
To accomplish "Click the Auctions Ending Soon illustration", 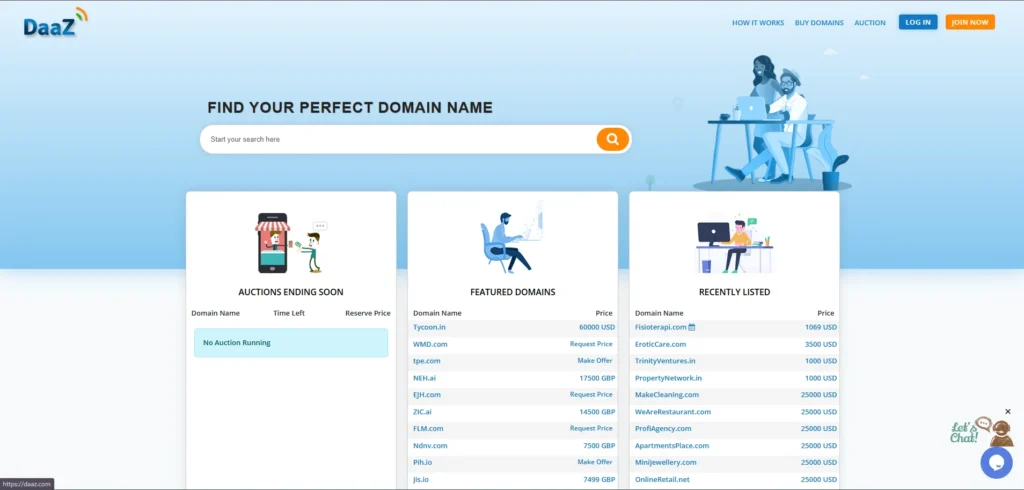I will pyautogui.click(x=291, y=243).
